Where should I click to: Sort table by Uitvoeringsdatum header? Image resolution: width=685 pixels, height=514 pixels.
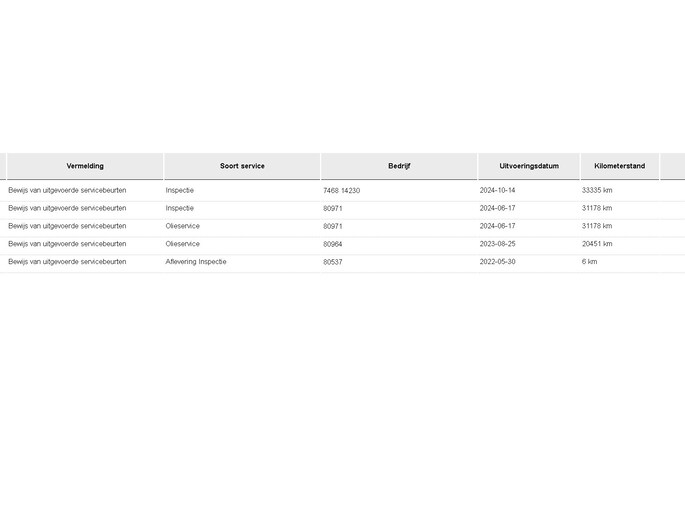(528, 166)
